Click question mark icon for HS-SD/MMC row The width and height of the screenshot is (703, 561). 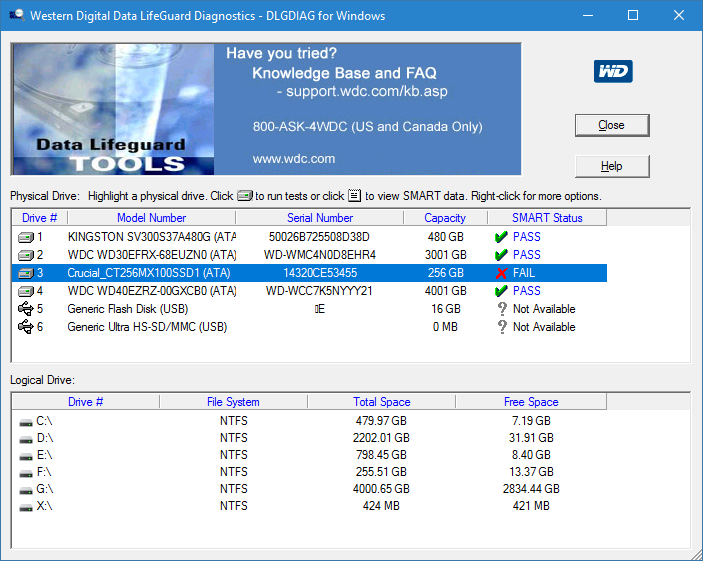[502, 326]
